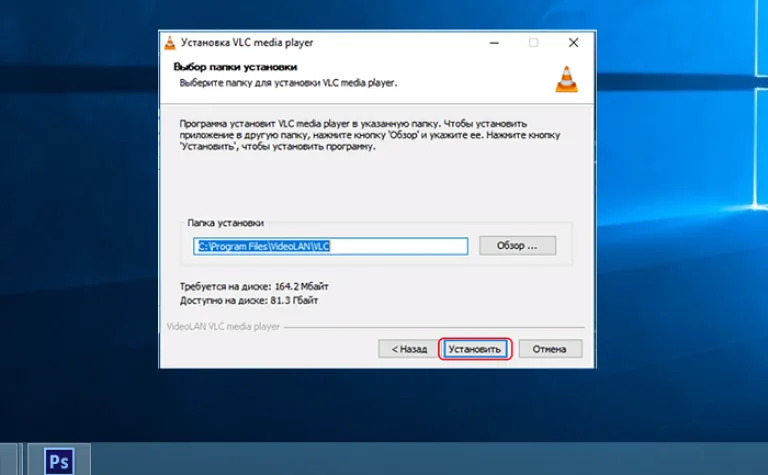This screenshot has width=768, height=475.
Task: Click the VLC cone icon in title bar
Action: click(169, 43)
